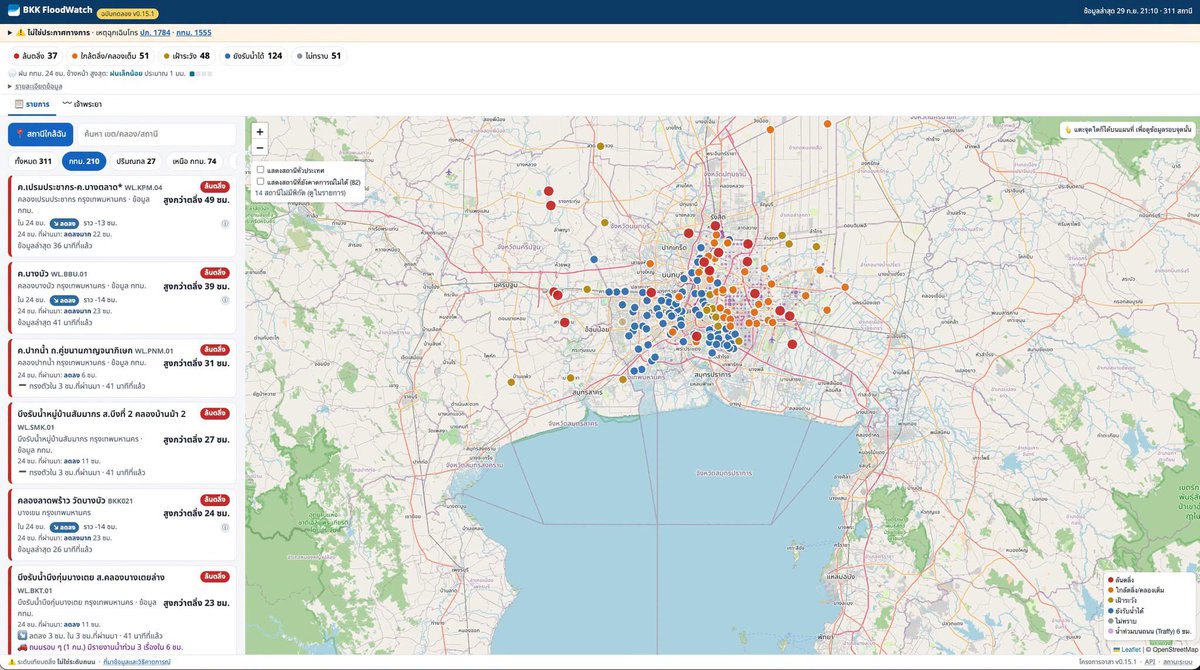Click the pin icon on สถานีใกล้ฉัน button
This screenshot has width=1200, height=670.
[20, 134]
